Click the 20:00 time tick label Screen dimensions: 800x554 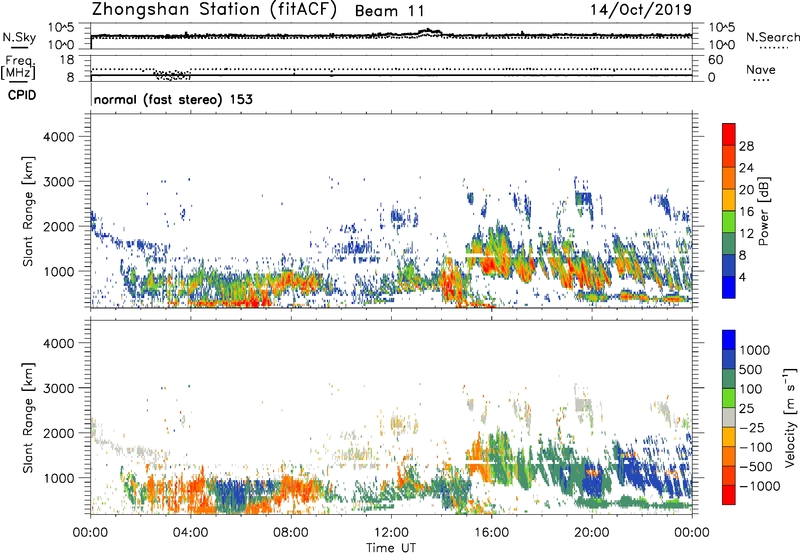click(592, 533)
